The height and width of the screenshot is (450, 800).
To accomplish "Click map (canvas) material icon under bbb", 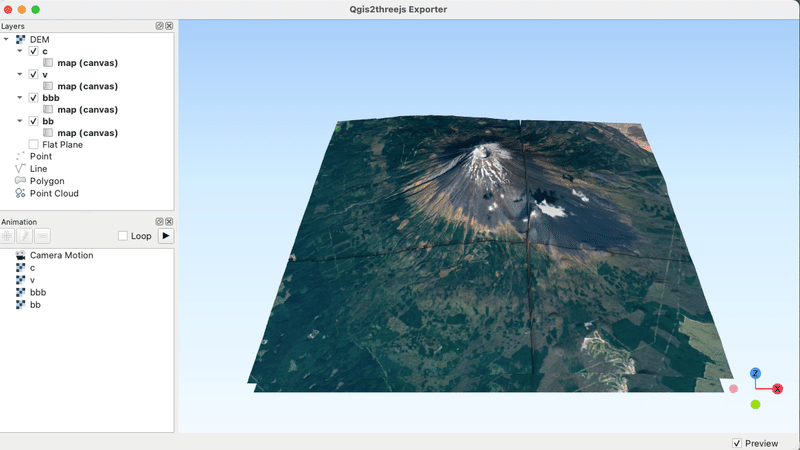I will (48, 110).
